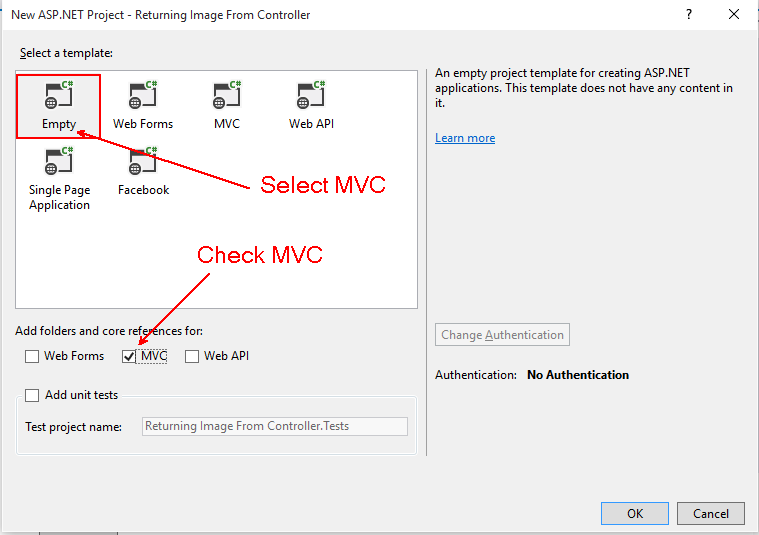Enable the Add unit tests checkbox
This screenshot has height=535, width=759.
pos(32,395)
